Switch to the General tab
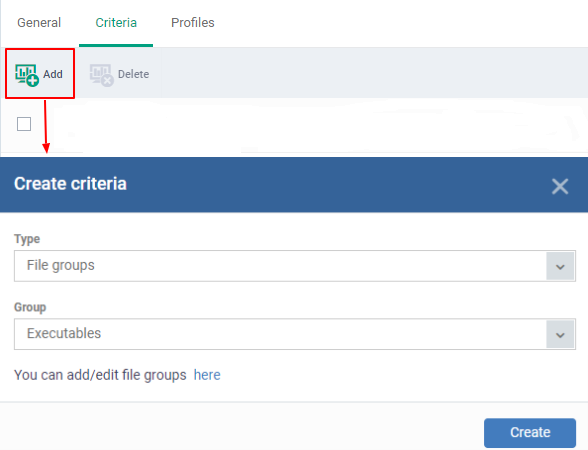This screenshot has height=450, width=588. pyautogui.click(x=39, y=23)
